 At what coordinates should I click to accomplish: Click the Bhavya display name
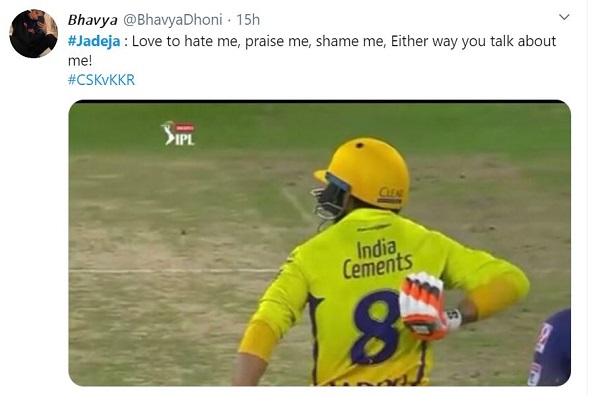point(92,20)
